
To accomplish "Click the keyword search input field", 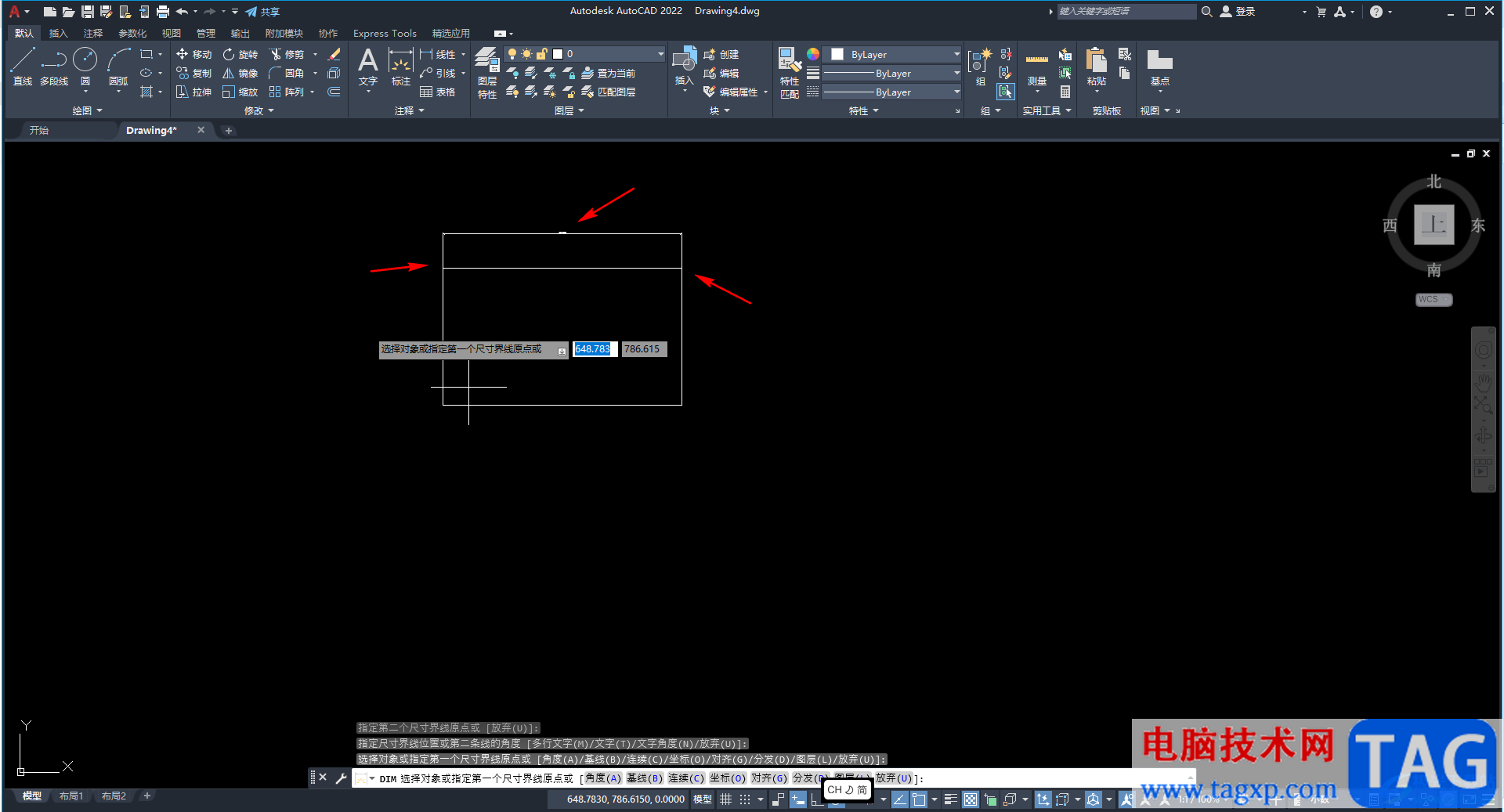I will point(1126,11).
